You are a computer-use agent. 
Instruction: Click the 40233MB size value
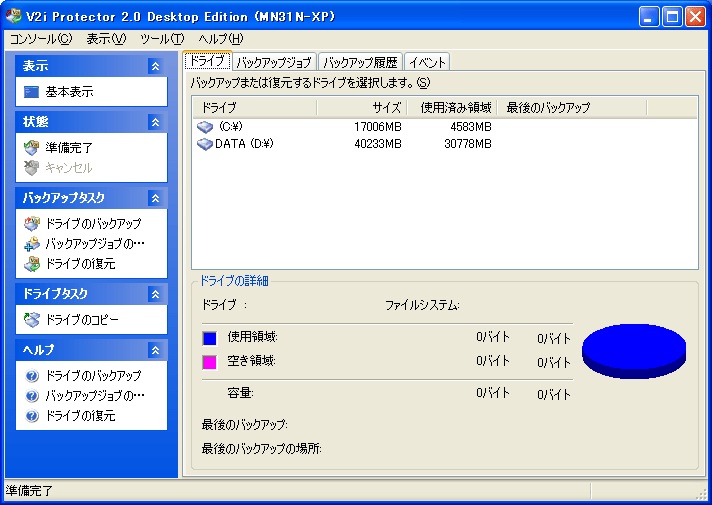coord(378,144)
